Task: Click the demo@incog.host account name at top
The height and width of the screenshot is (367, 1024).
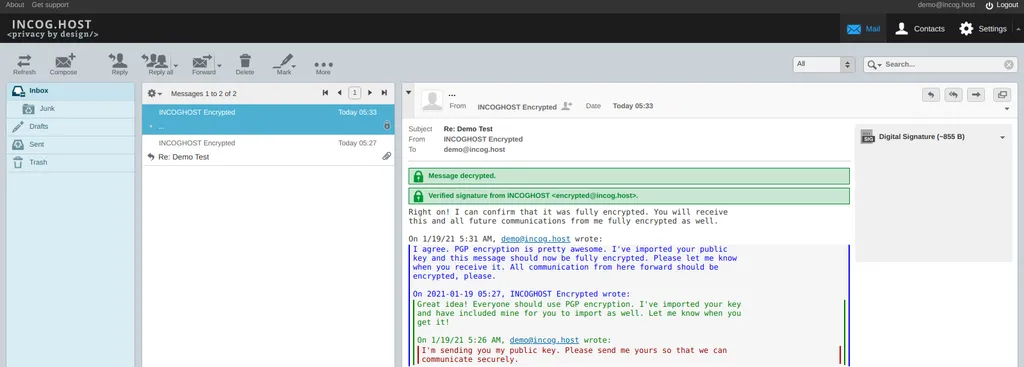Action: click(x=946, y=5)
